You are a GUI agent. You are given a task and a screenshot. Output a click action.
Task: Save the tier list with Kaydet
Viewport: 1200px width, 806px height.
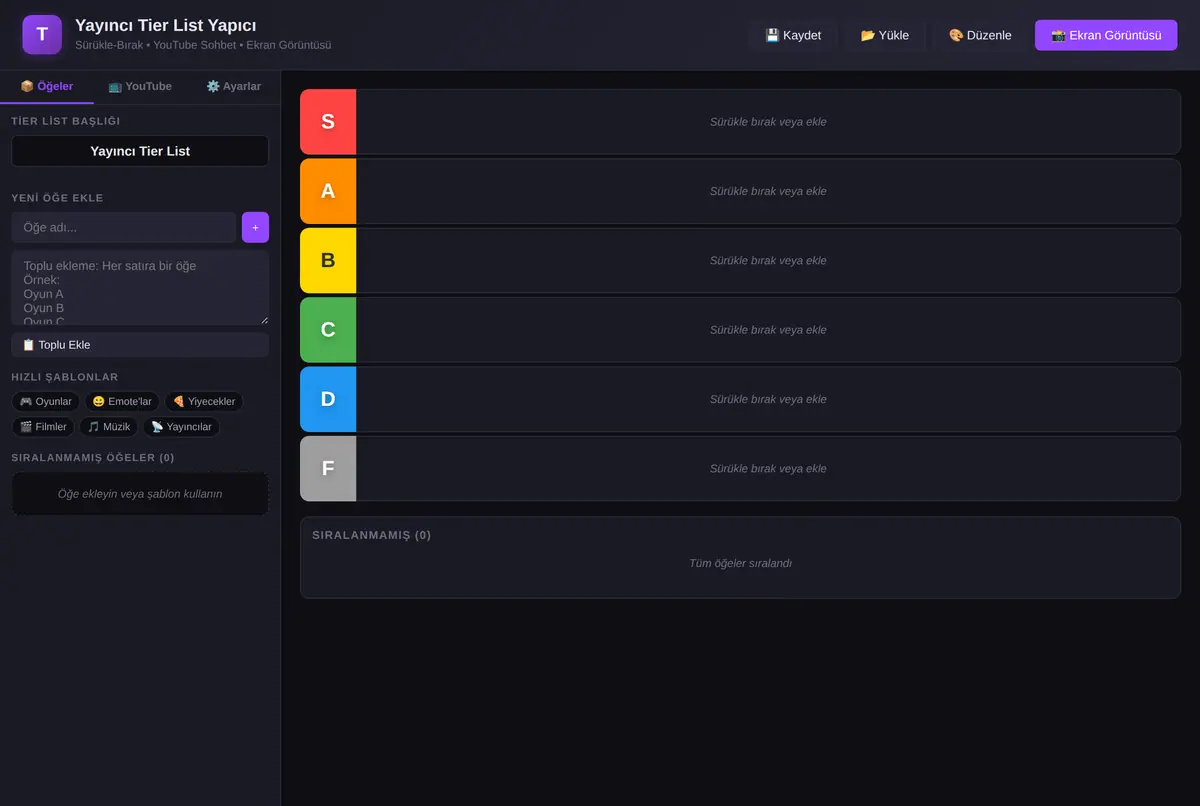coord(793,35)
